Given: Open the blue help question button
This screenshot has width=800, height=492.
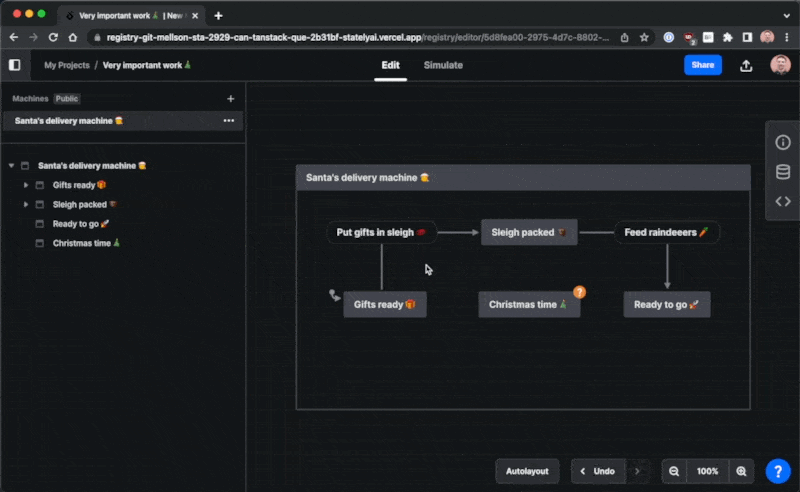Looking at the screenshot, I should click(778, 471).
